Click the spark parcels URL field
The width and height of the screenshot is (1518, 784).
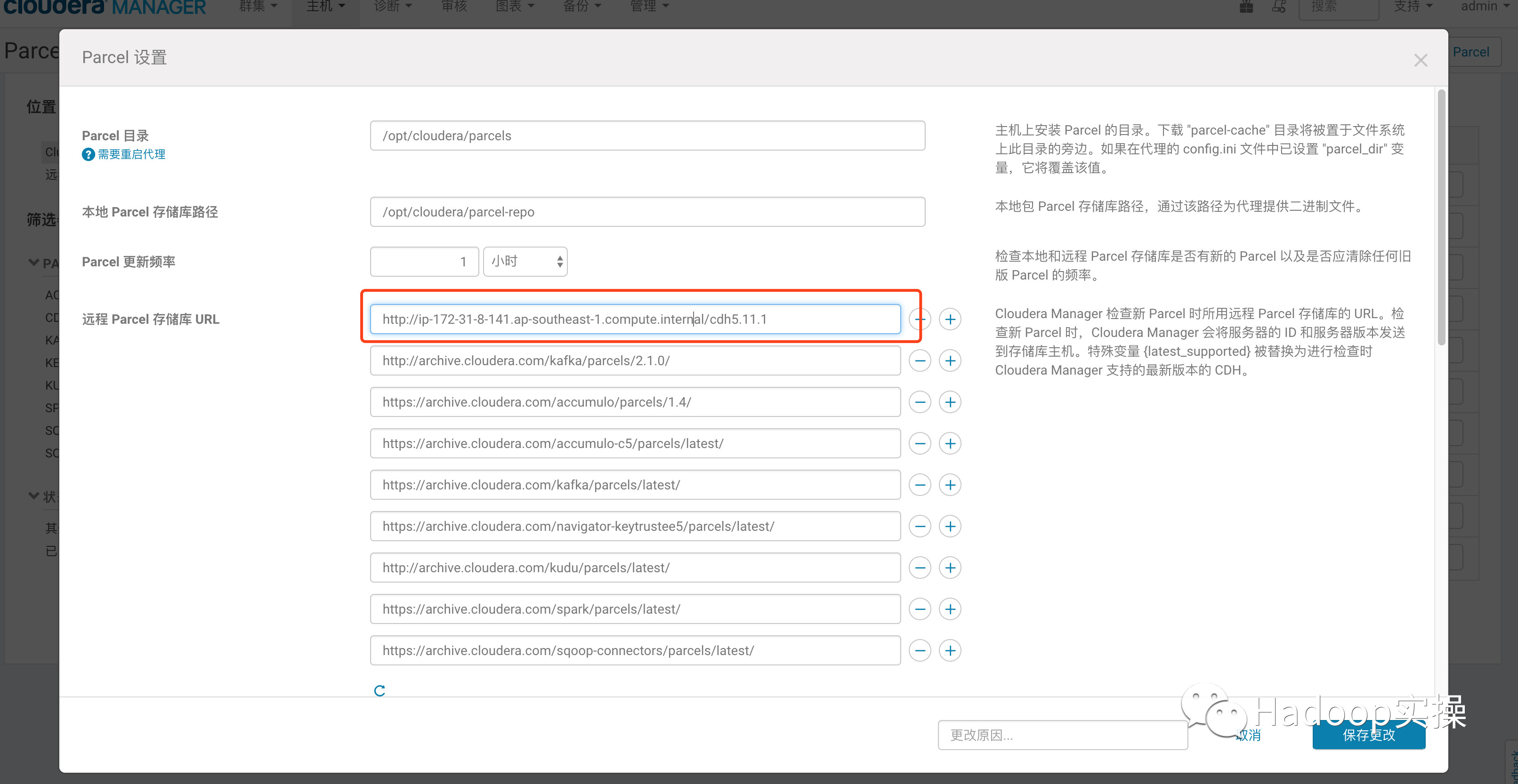[x=635, y=609]
